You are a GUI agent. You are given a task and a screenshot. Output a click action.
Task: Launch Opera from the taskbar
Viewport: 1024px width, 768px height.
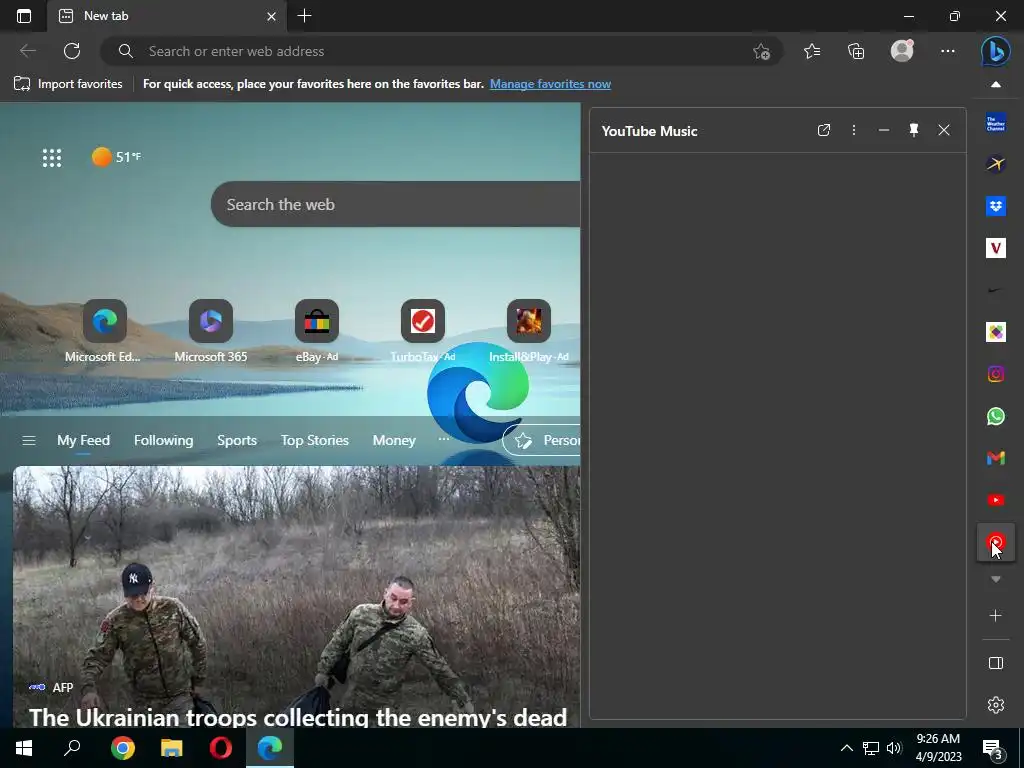coord(221,748)
